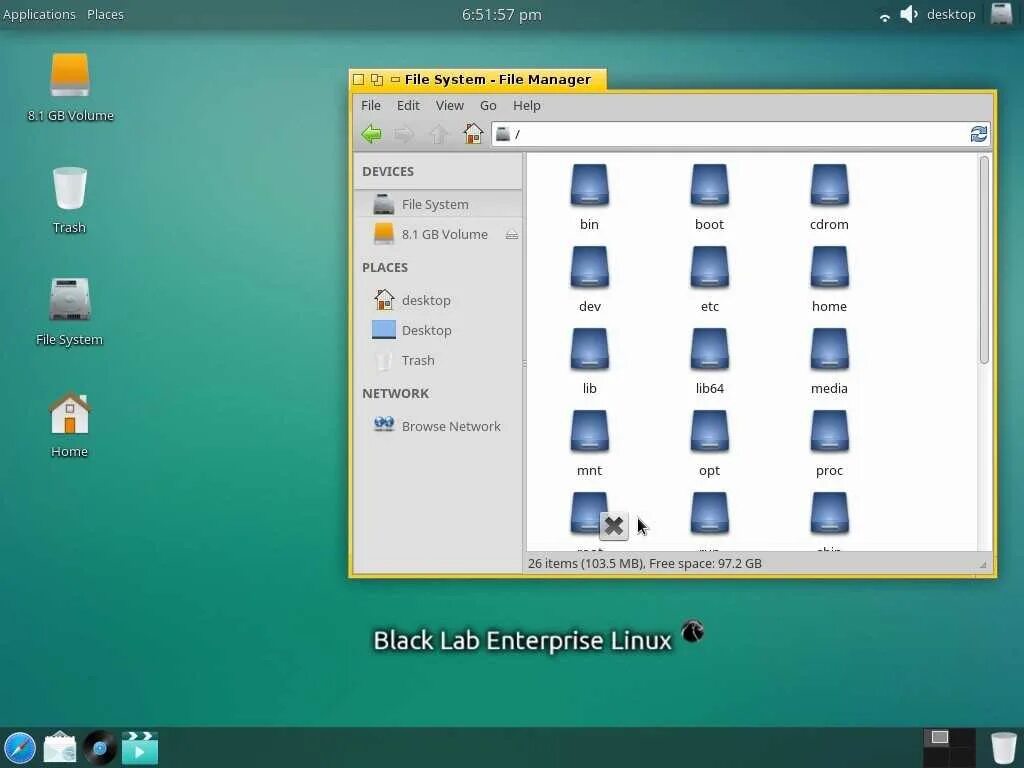The width and height of the screenshot is (1024, 768).
Task: Eject the 8.1 GB Volume in sidebar
Action: coord(511,234)
